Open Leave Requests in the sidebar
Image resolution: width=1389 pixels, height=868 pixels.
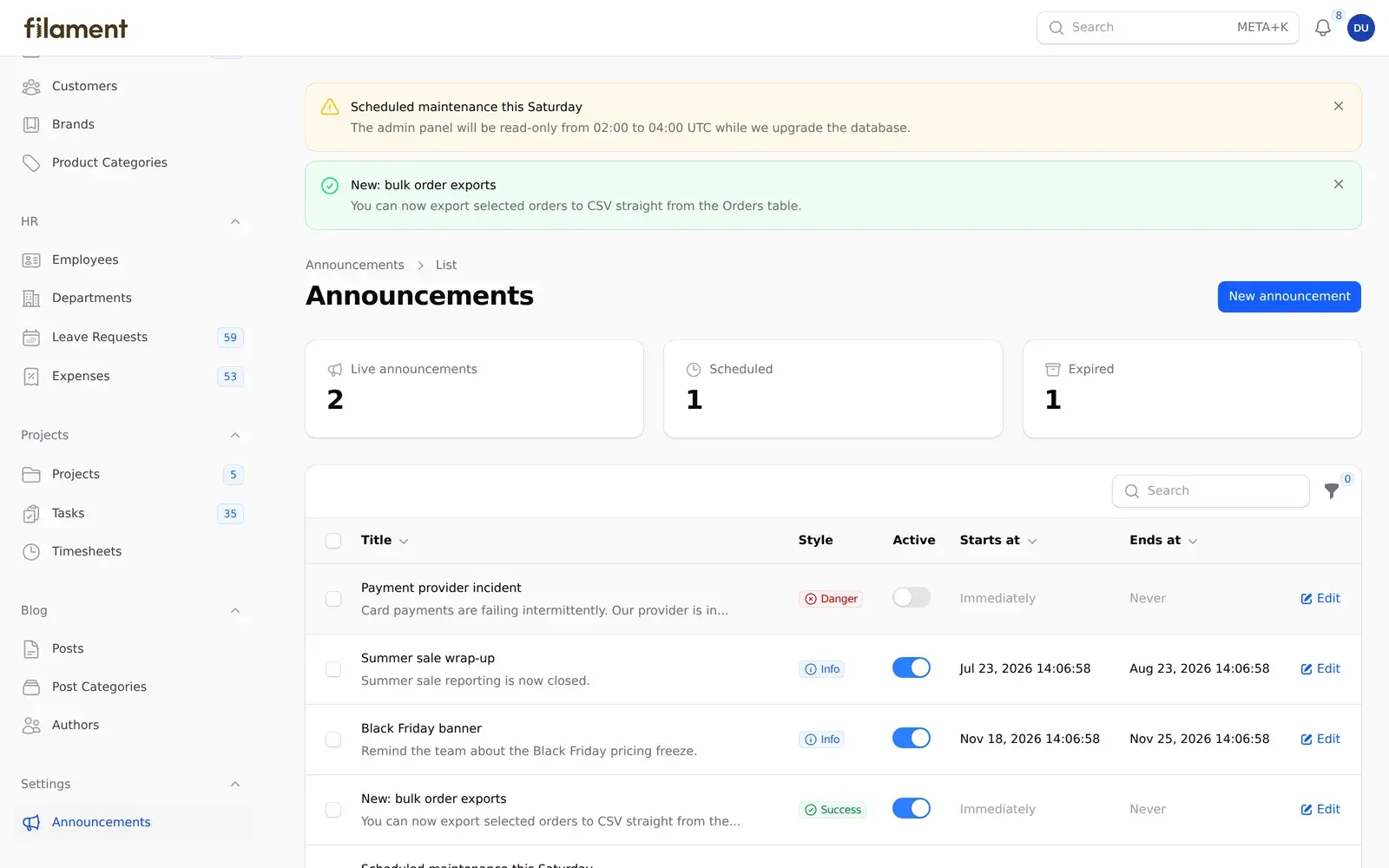pyautogui.click(x=132, y=338)
